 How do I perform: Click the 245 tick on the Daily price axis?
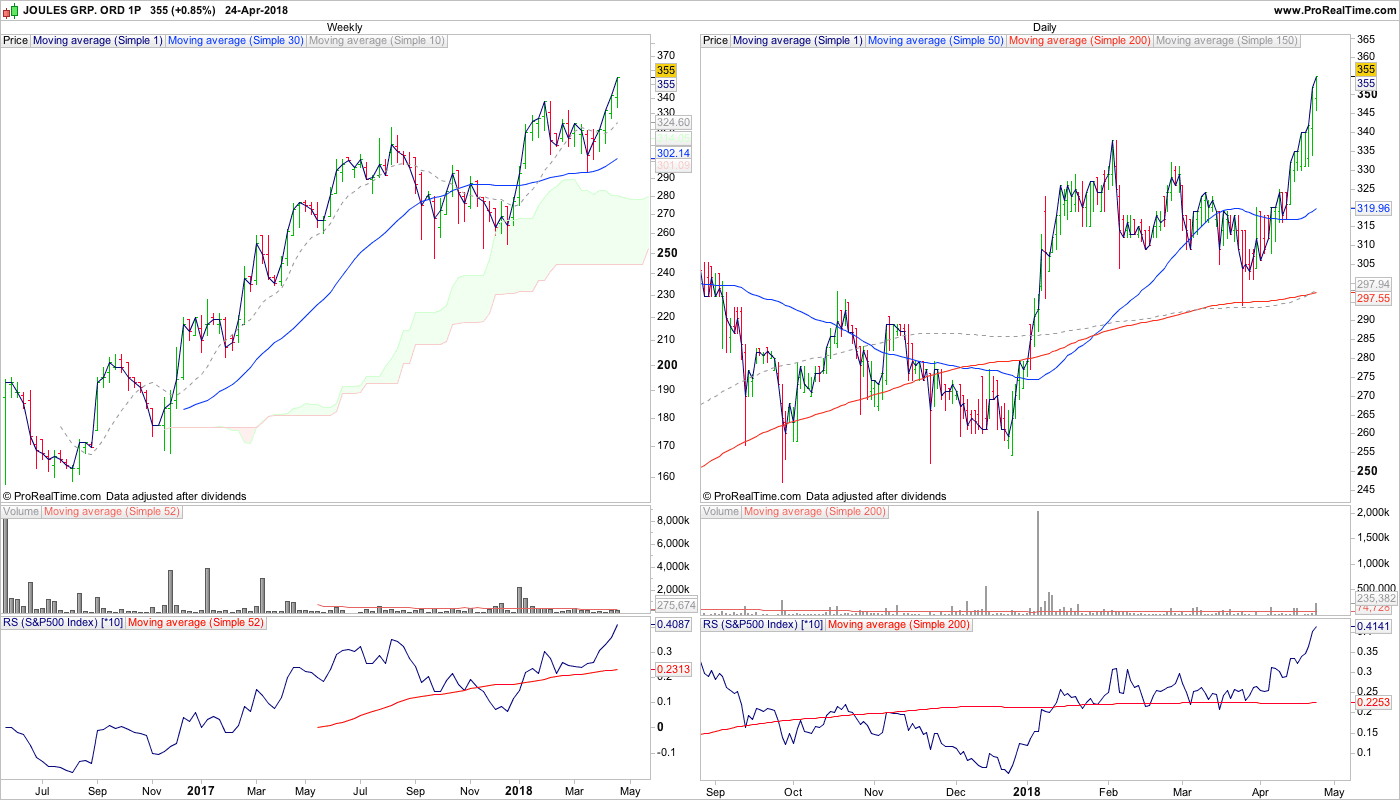[x=1367, y=489]
